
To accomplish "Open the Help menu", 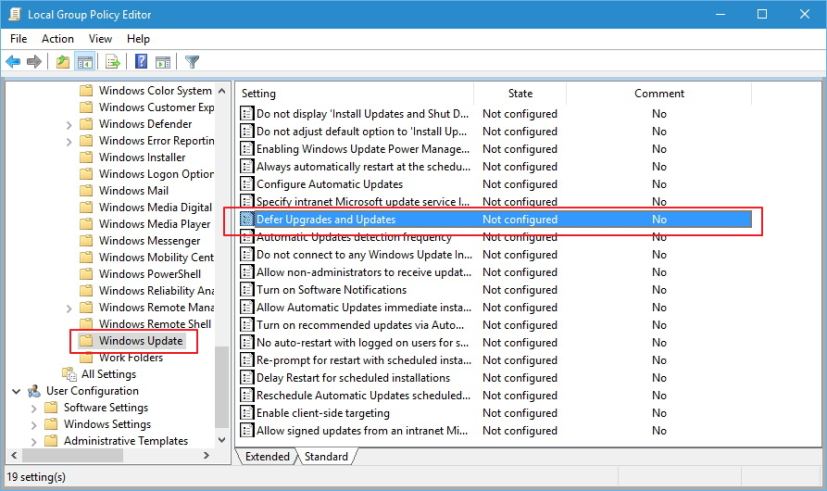I will (138, 38).
